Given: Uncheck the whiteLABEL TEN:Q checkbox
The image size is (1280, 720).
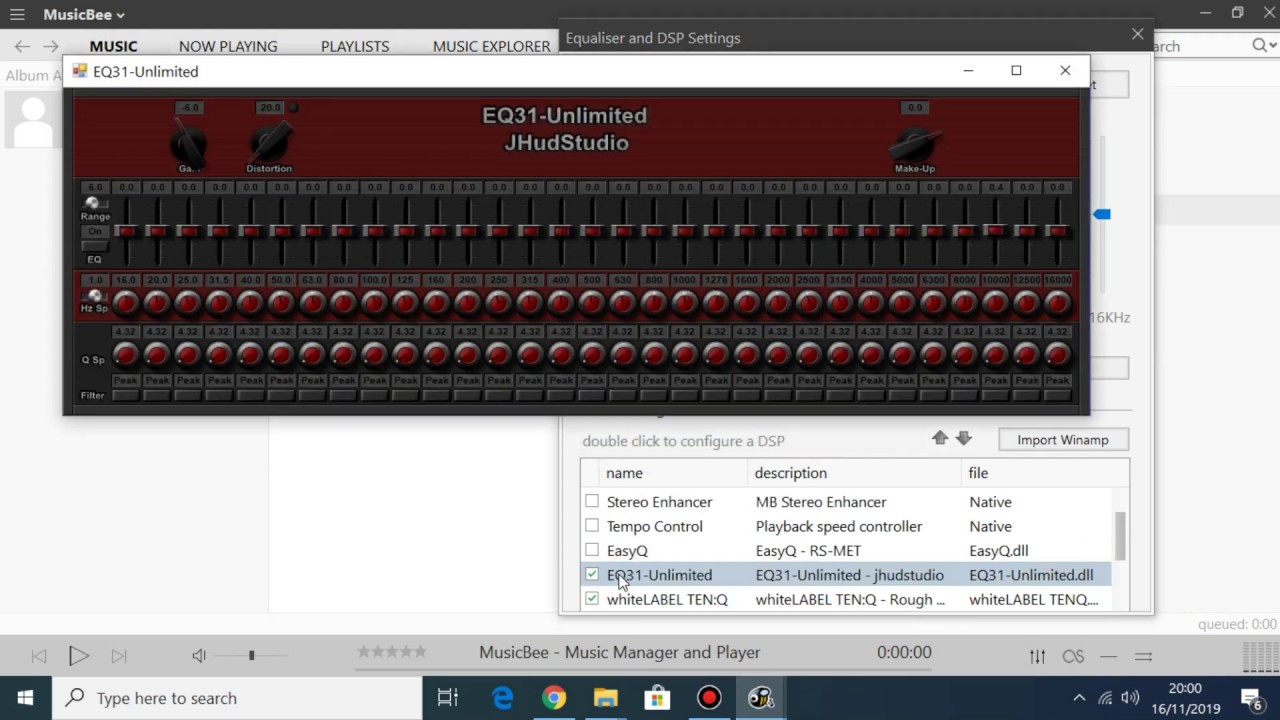Looking at the screenshot, I should (x=592, y=599).
